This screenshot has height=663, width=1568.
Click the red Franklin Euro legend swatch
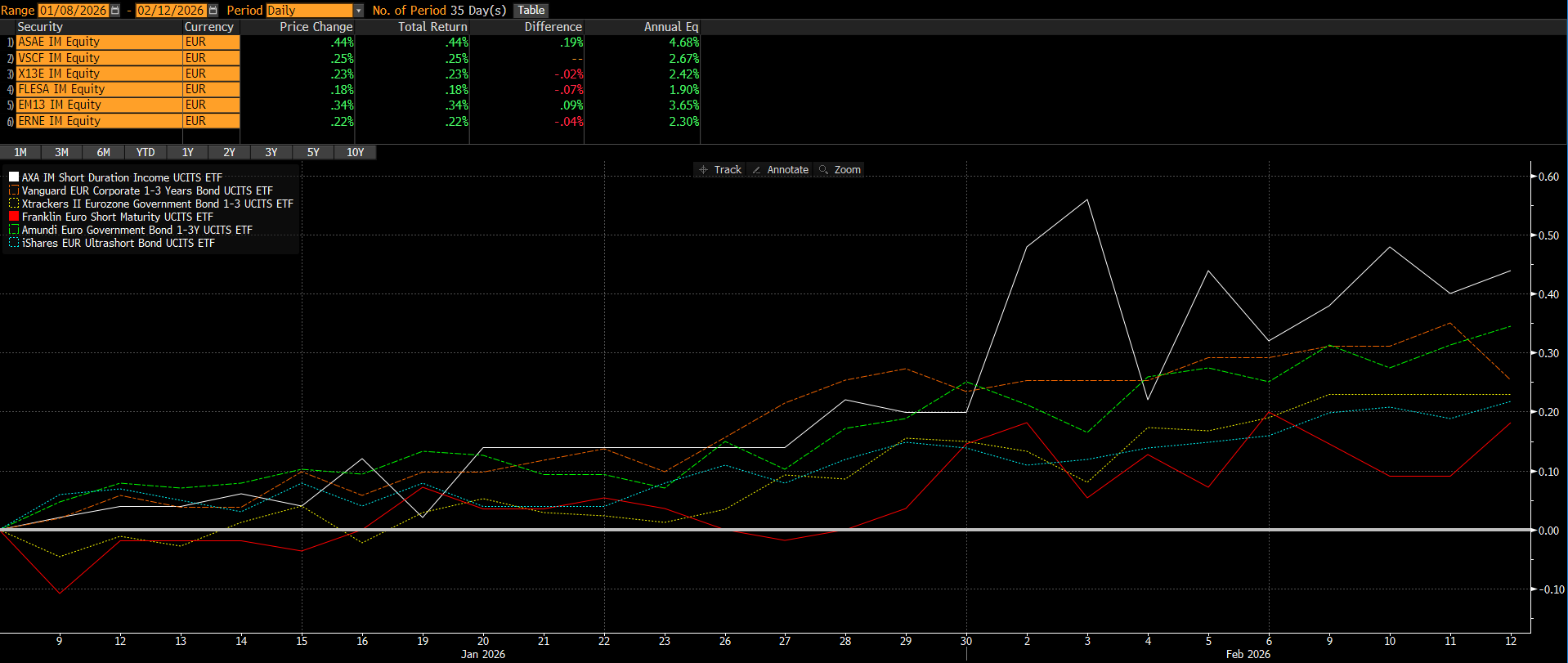click(x=14, y=217)
